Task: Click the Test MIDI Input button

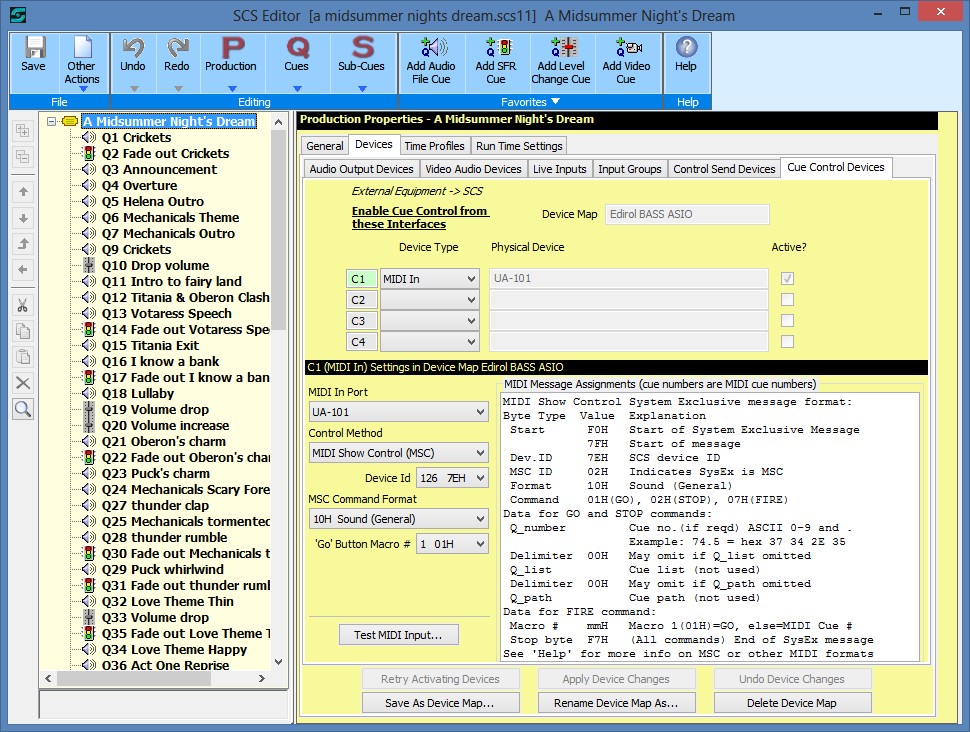Action: pyautogui.click(x=398, y=634)
